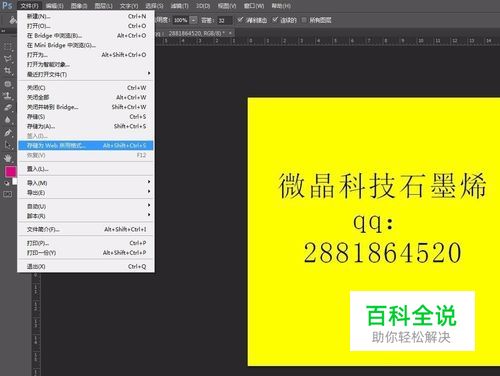Viewport: 500px width, 376px height.
Task: Click the opacity field showing 100%
Action: pos(181,20)
